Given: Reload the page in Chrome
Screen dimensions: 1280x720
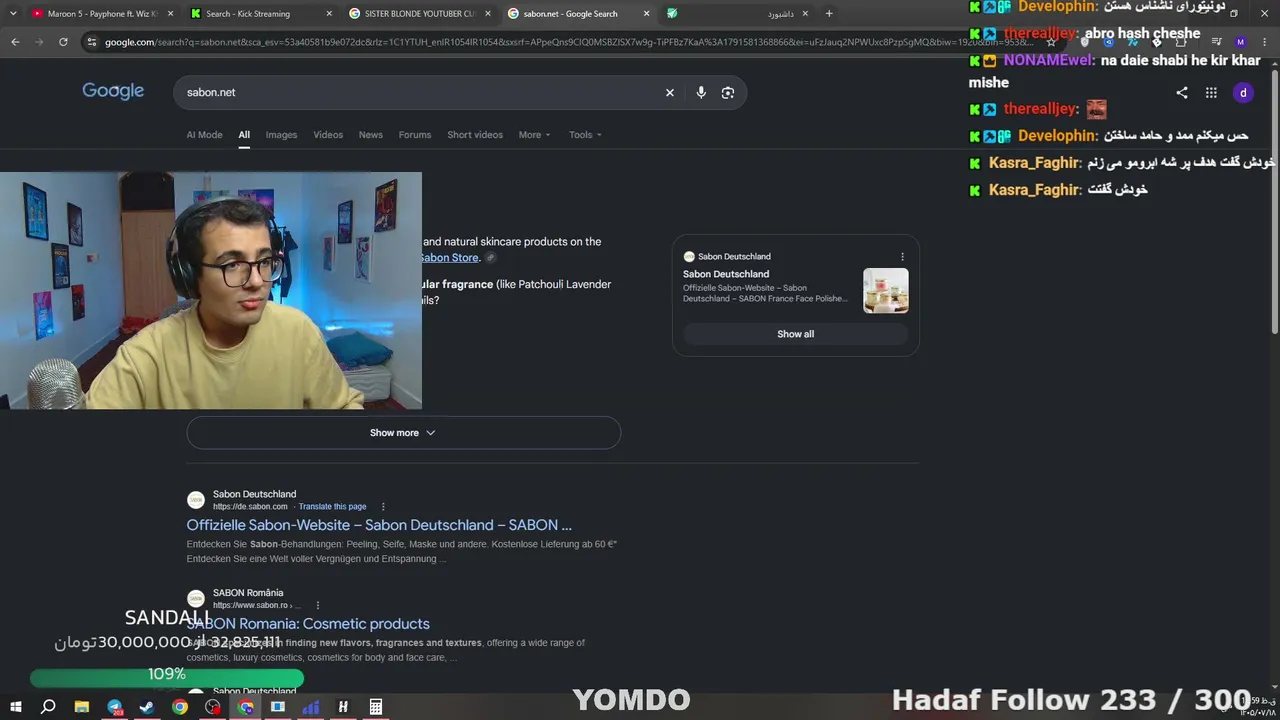Looking at the screenshot, I should tap(63, 42).
